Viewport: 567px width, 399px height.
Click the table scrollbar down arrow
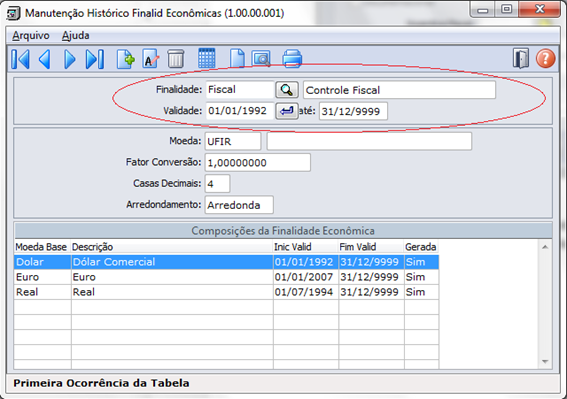545,361
